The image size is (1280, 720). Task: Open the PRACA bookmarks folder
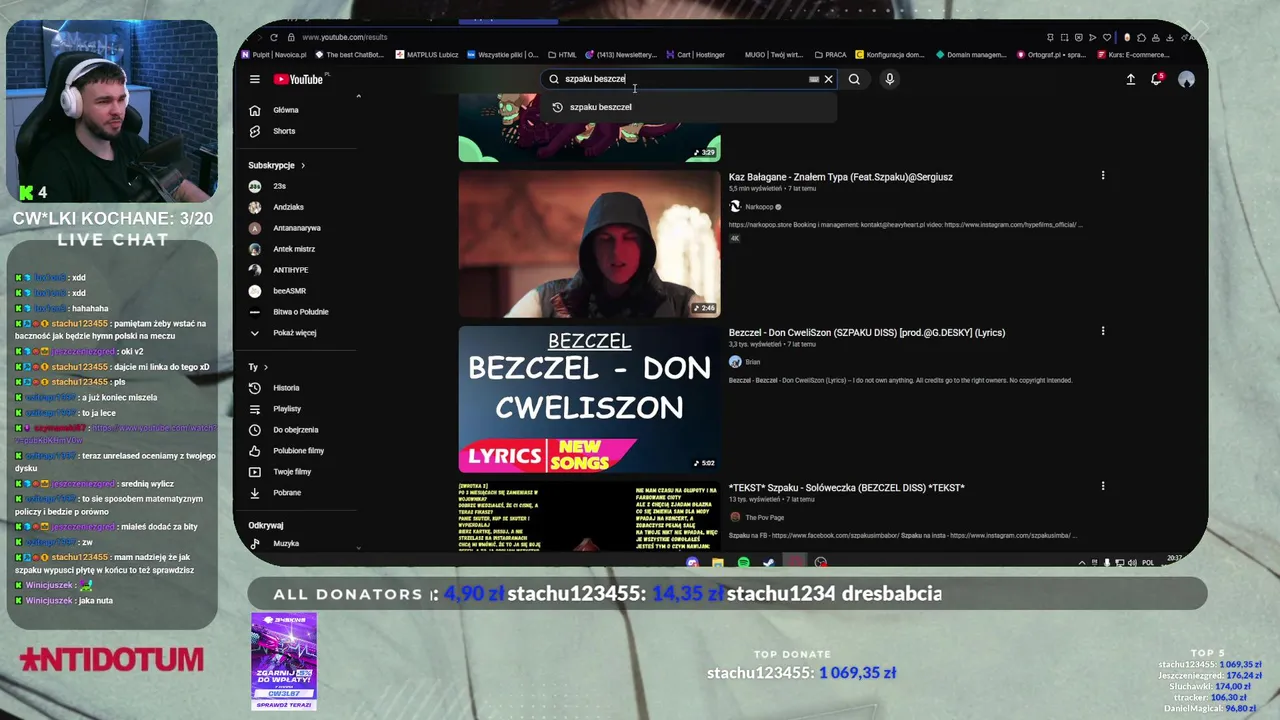click(832, 55)
